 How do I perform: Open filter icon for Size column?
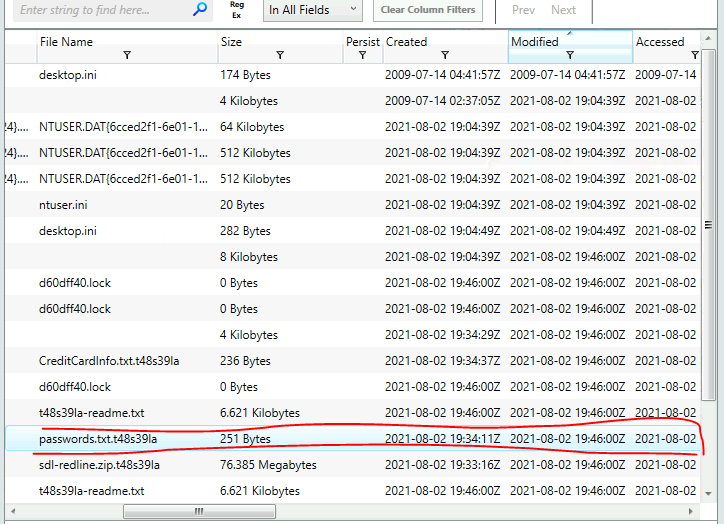tap(280, 55)
